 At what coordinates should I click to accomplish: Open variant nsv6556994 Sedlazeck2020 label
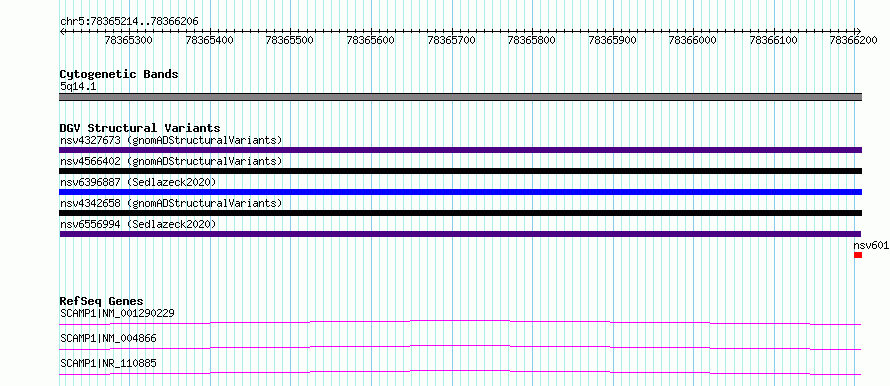(138, 225)
